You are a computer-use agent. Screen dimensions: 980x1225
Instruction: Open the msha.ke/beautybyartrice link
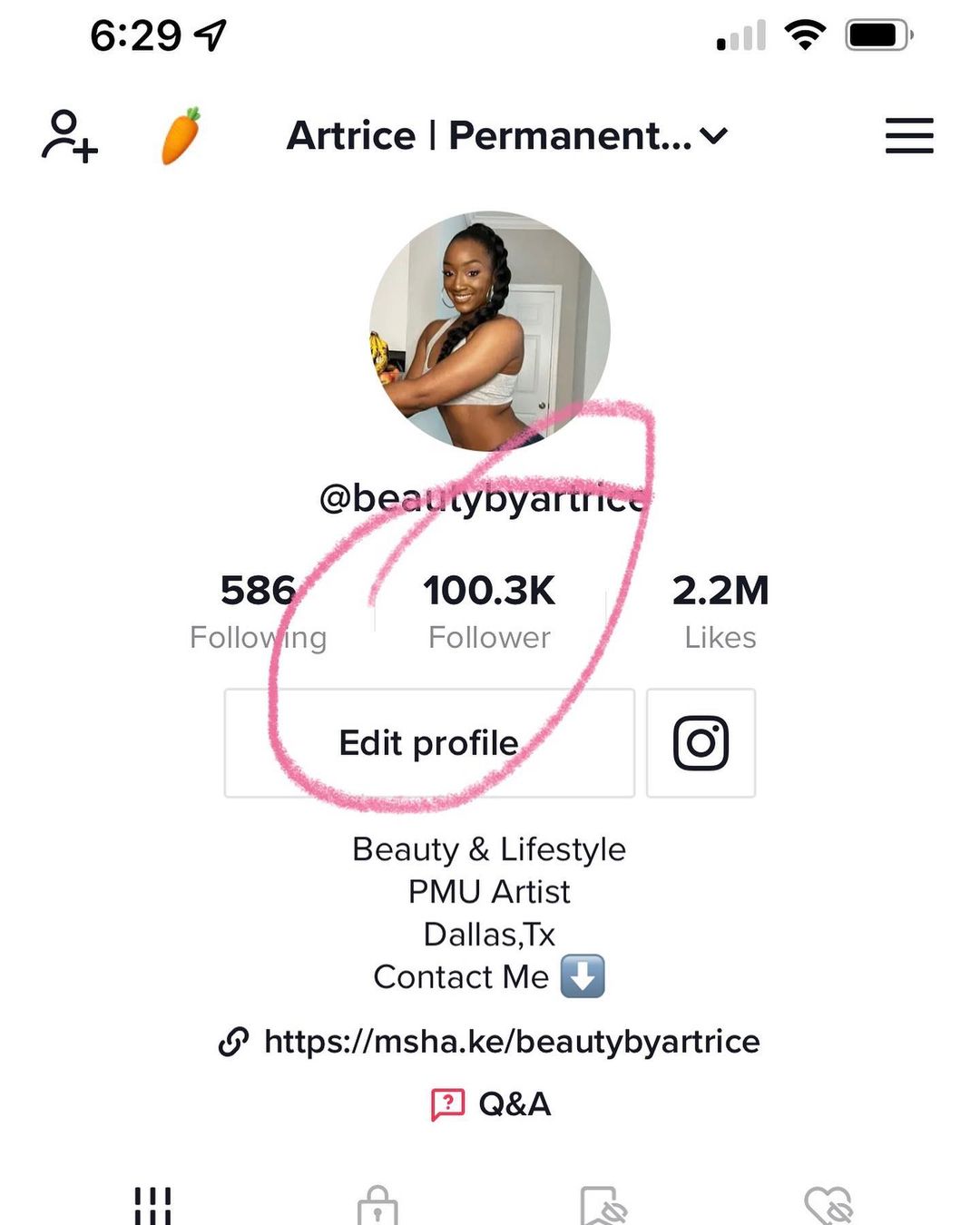511,1042
